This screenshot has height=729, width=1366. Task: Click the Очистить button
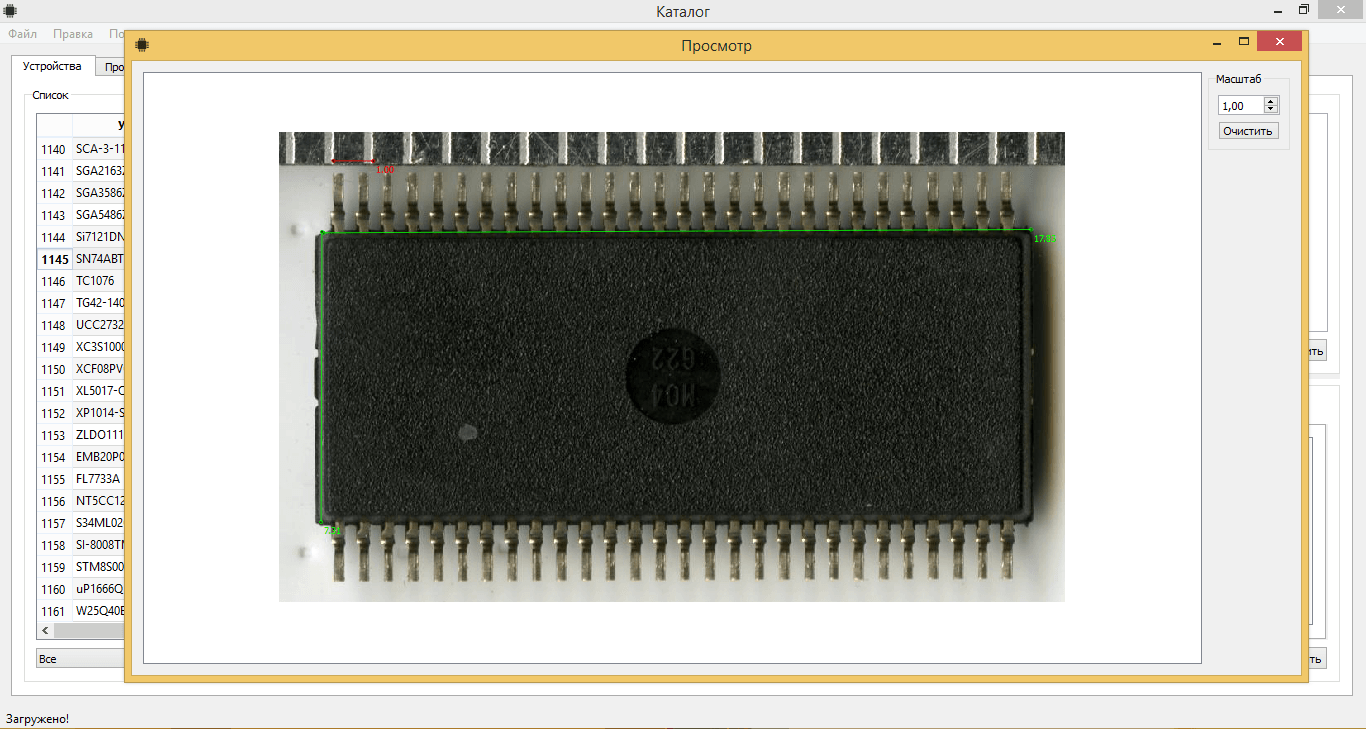click(x=1248, y=131)
